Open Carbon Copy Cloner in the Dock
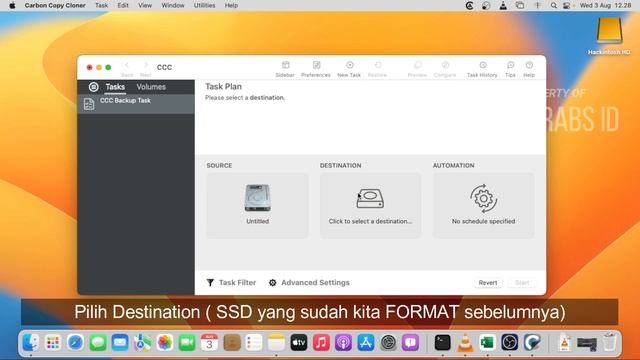The height and width of the screenshot is (360, 640). pos(532,342)
